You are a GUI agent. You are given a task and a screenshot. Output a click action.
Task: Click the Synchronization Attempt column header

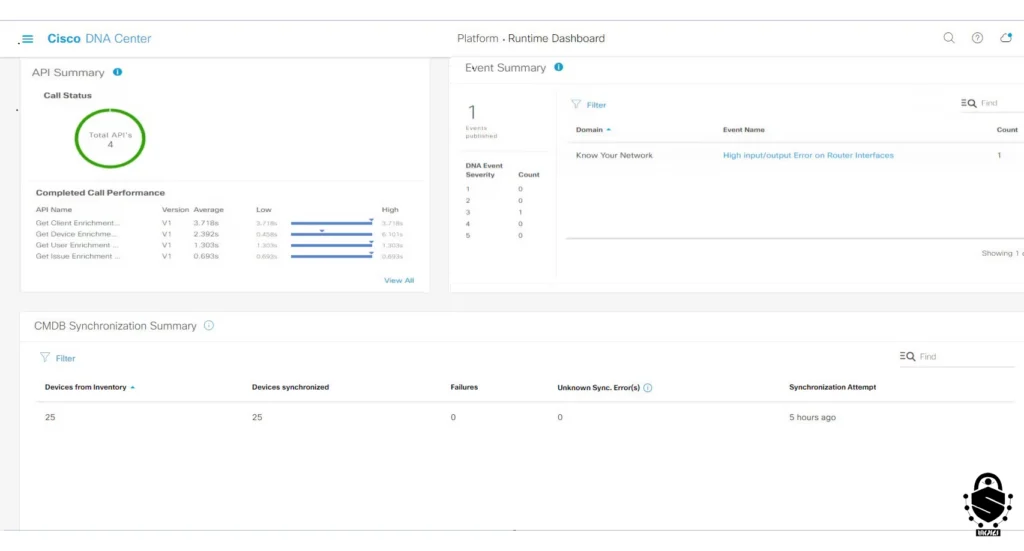click(x=832, y=387)
